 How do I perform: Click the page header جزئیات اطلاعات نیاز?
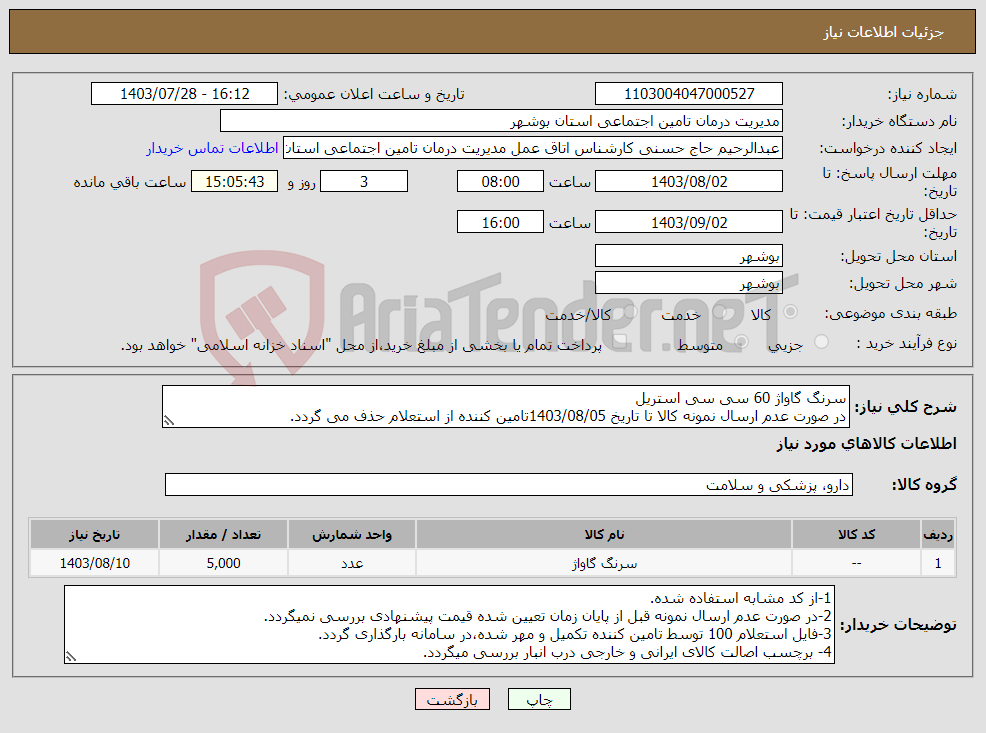coord(884,32)
